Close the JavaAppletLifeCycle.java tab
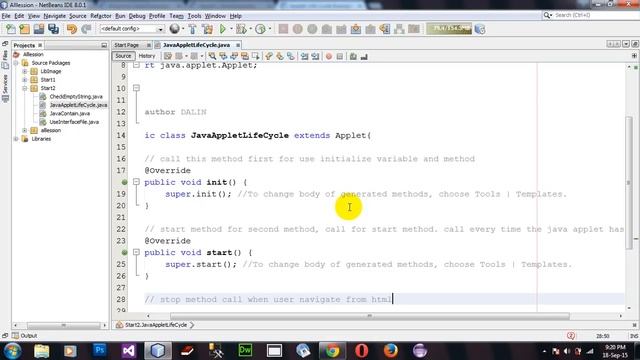This screenshot has height=360, width=640. click(x=238, y=45)
